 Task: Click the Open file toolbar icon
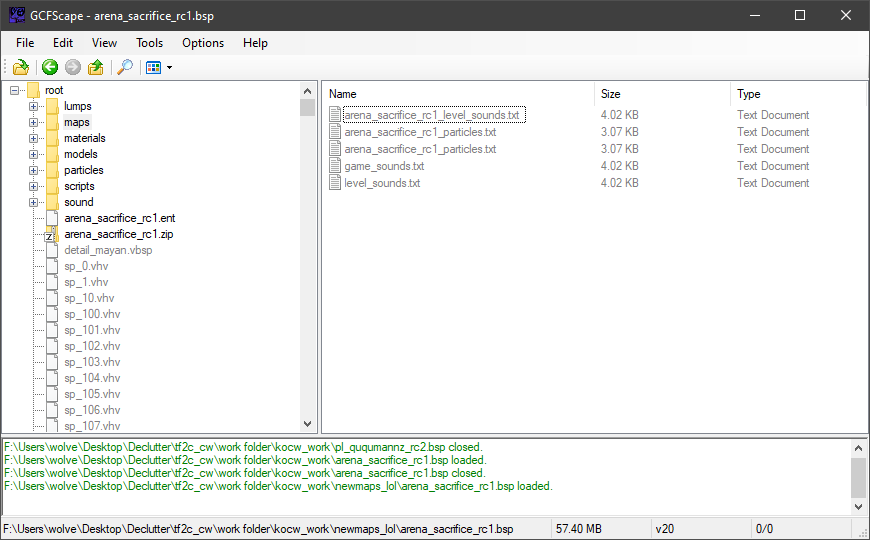point(21,67)
